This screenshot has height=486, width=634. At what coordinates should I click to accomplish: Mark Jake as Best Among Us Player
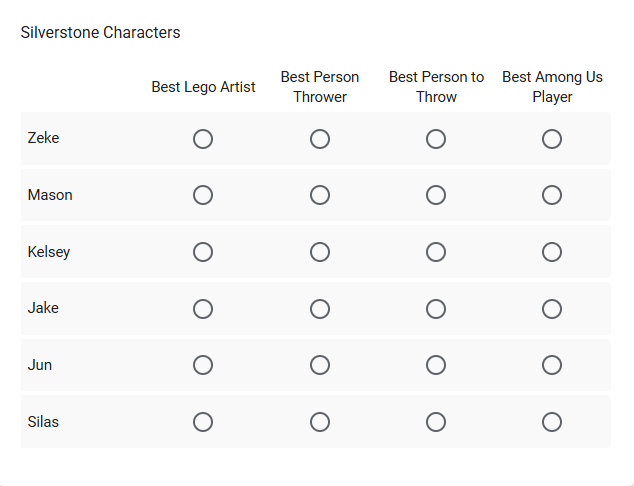(552, 309)
